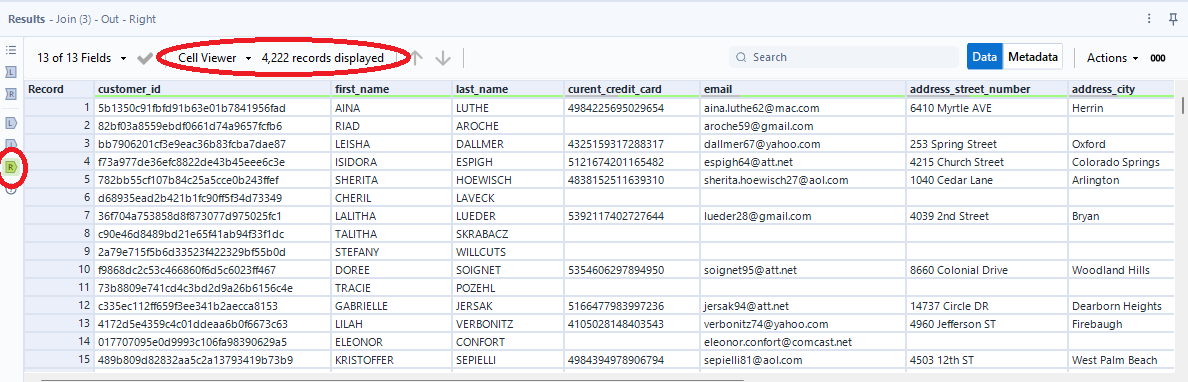Click city cell Woodland Hills
This screenshot has height=382, width=1188.
(x=1121, y=270)
